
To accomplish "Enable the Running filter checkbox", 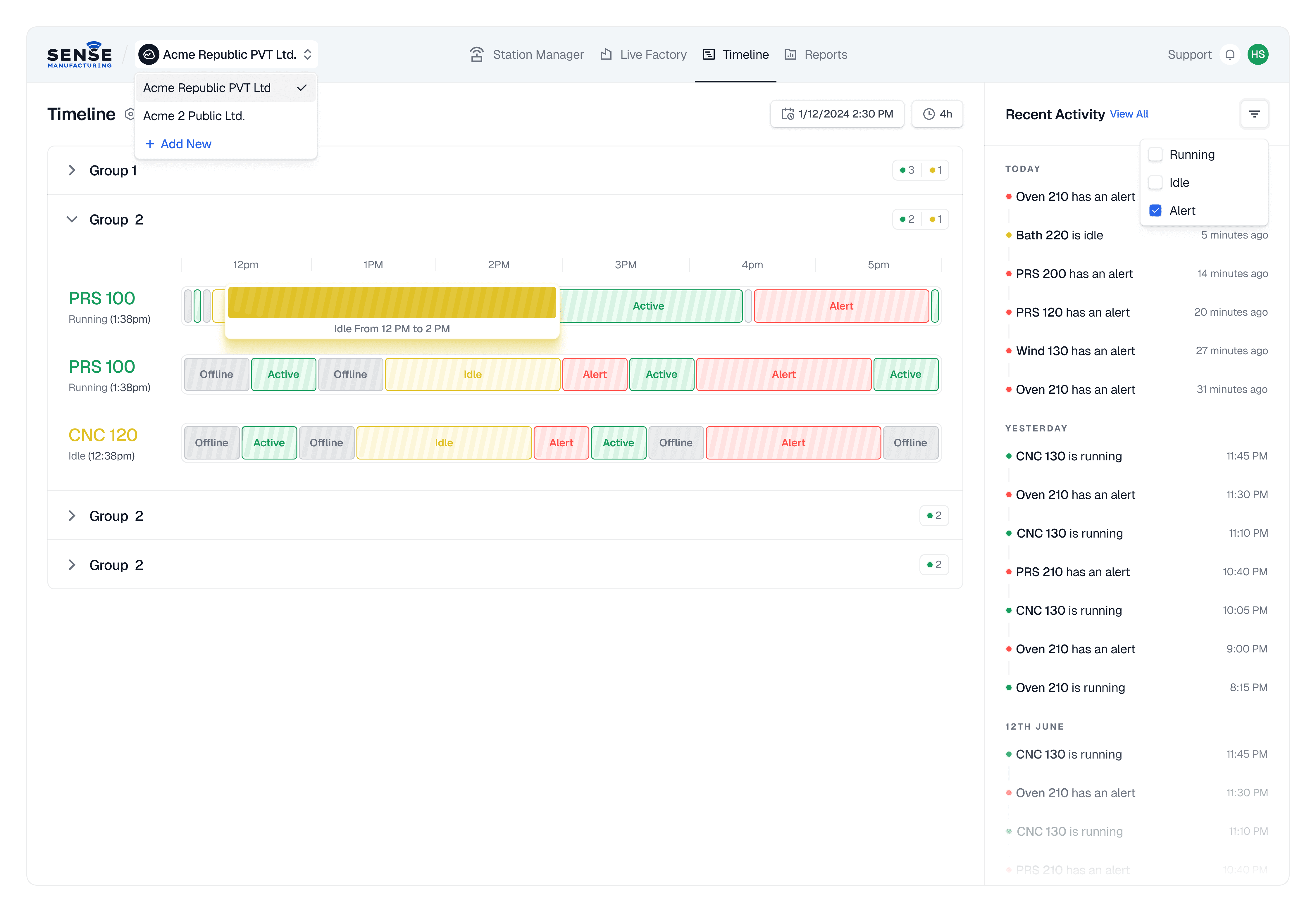I will (x=1155, y=155).
